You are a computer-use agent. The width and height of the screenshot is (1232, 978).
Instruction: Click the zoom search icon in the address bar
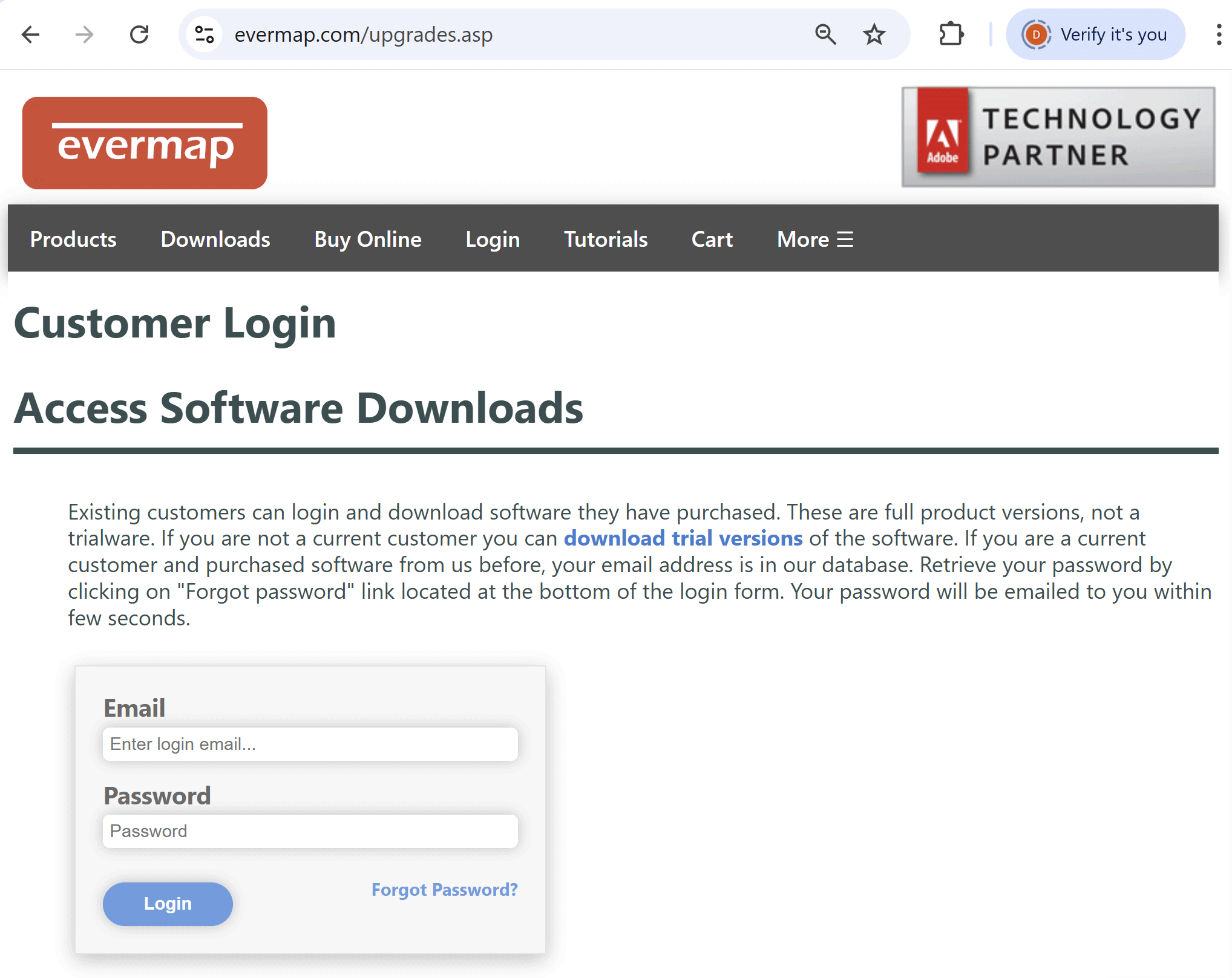(824, 34)
